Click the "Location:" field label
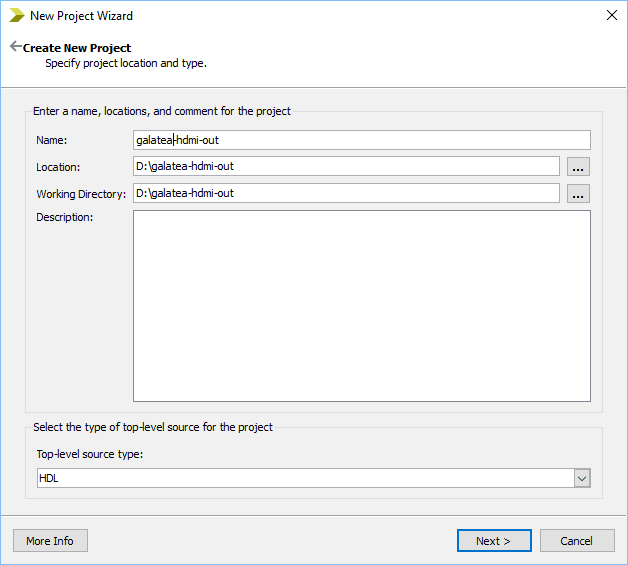This screenshot has width=628, height=565. point(58,167)
